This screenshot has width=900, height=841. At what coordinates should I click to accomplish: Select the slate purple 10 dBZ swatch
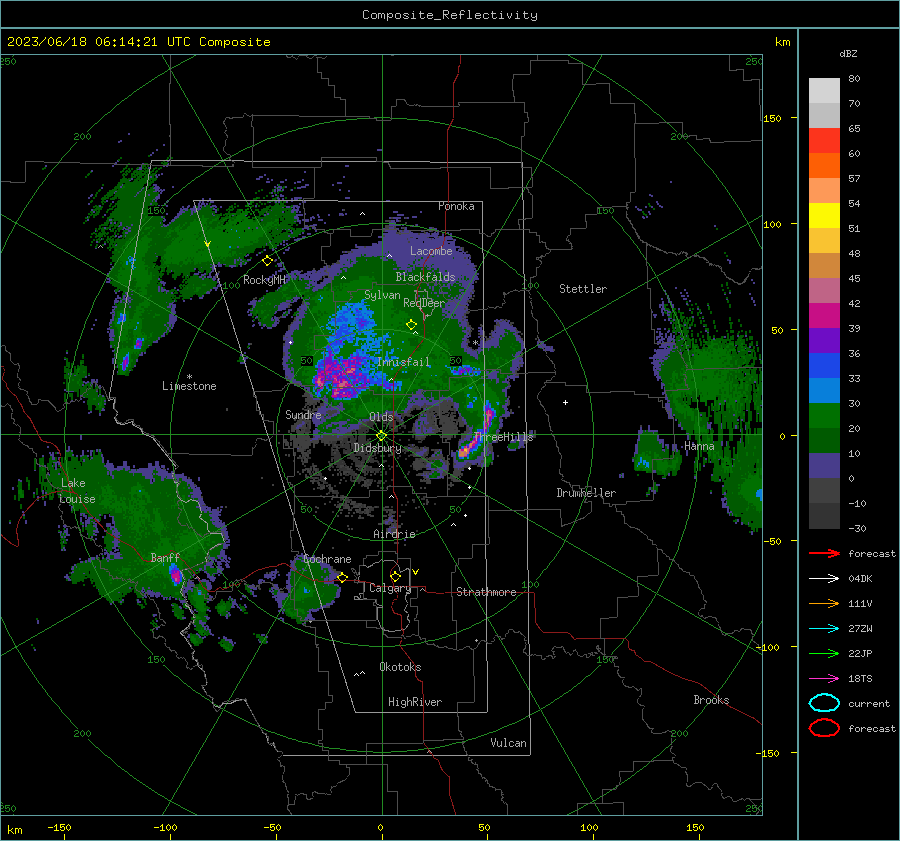pos(824,466)
